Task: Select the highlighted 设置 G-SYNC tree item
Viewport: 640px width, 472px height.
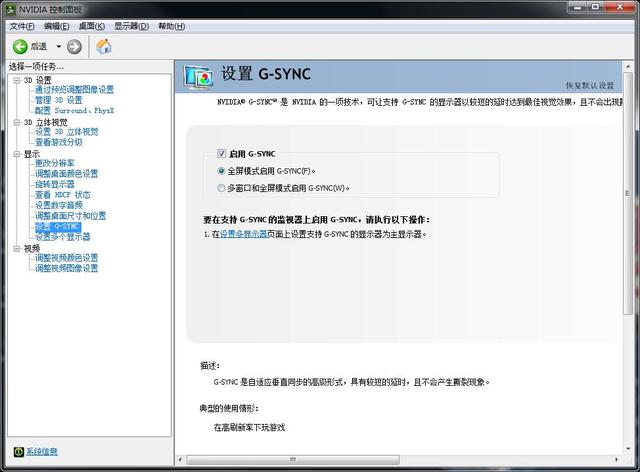Action: point(58,226)
